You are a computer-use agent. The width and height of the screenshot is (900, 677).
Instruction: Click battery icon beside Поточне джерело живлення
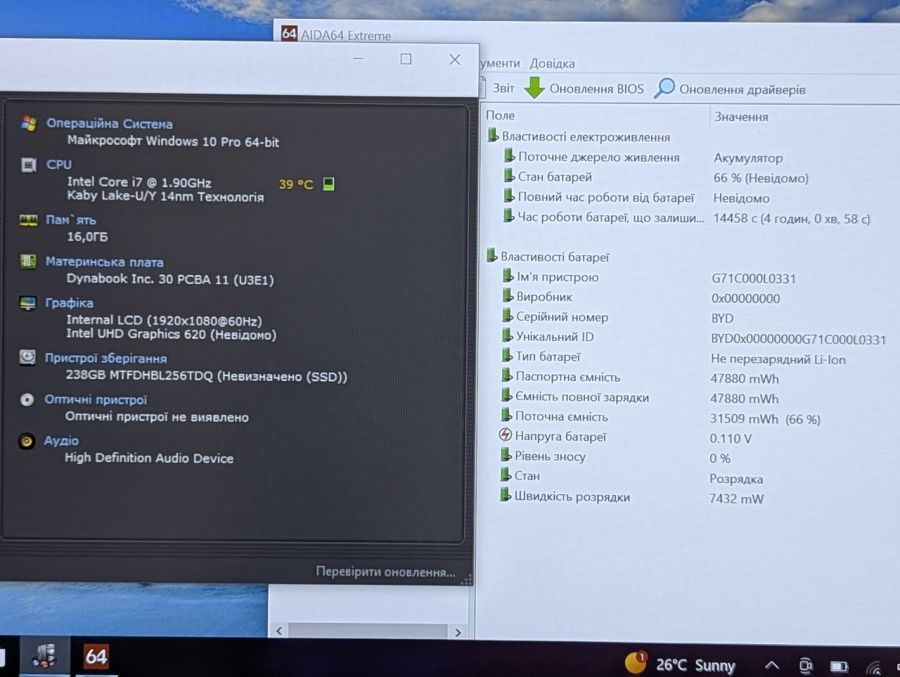(x=509, y=156)
